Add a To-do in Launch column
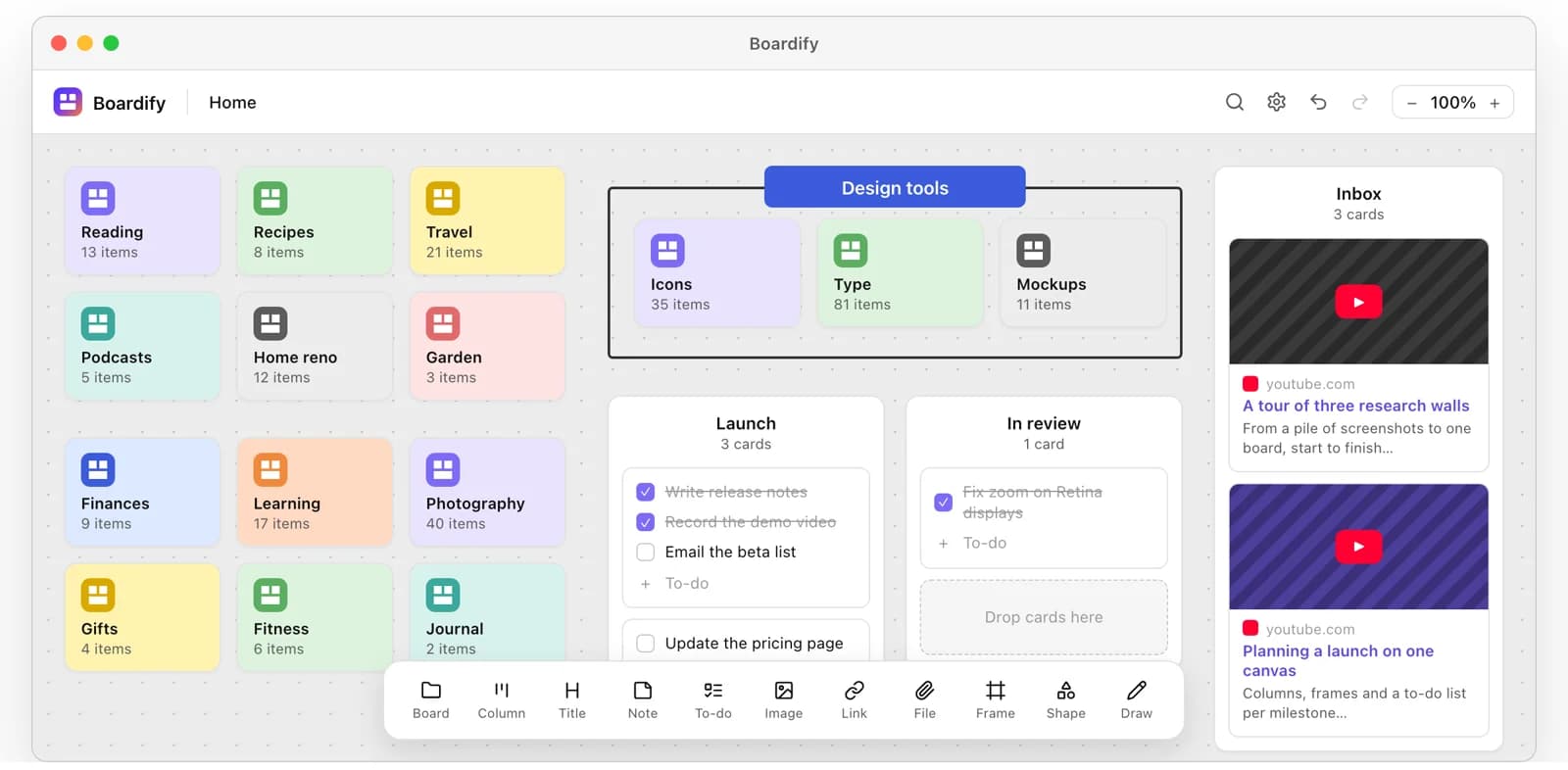 (686, 583)
